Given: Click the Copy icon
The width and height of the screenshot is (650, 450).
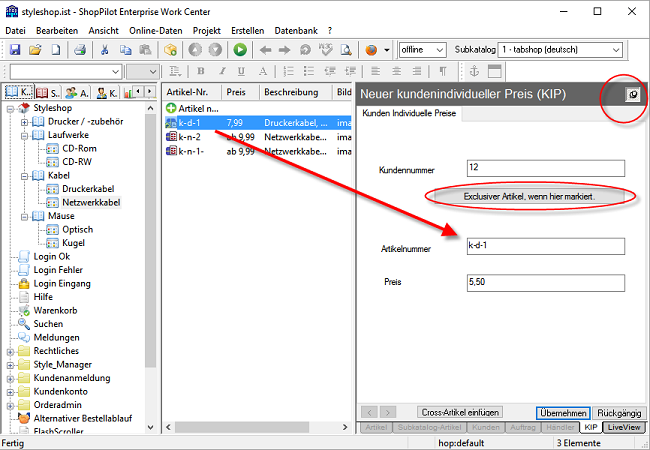Looking at the screenshot, I should pos(125,50).
